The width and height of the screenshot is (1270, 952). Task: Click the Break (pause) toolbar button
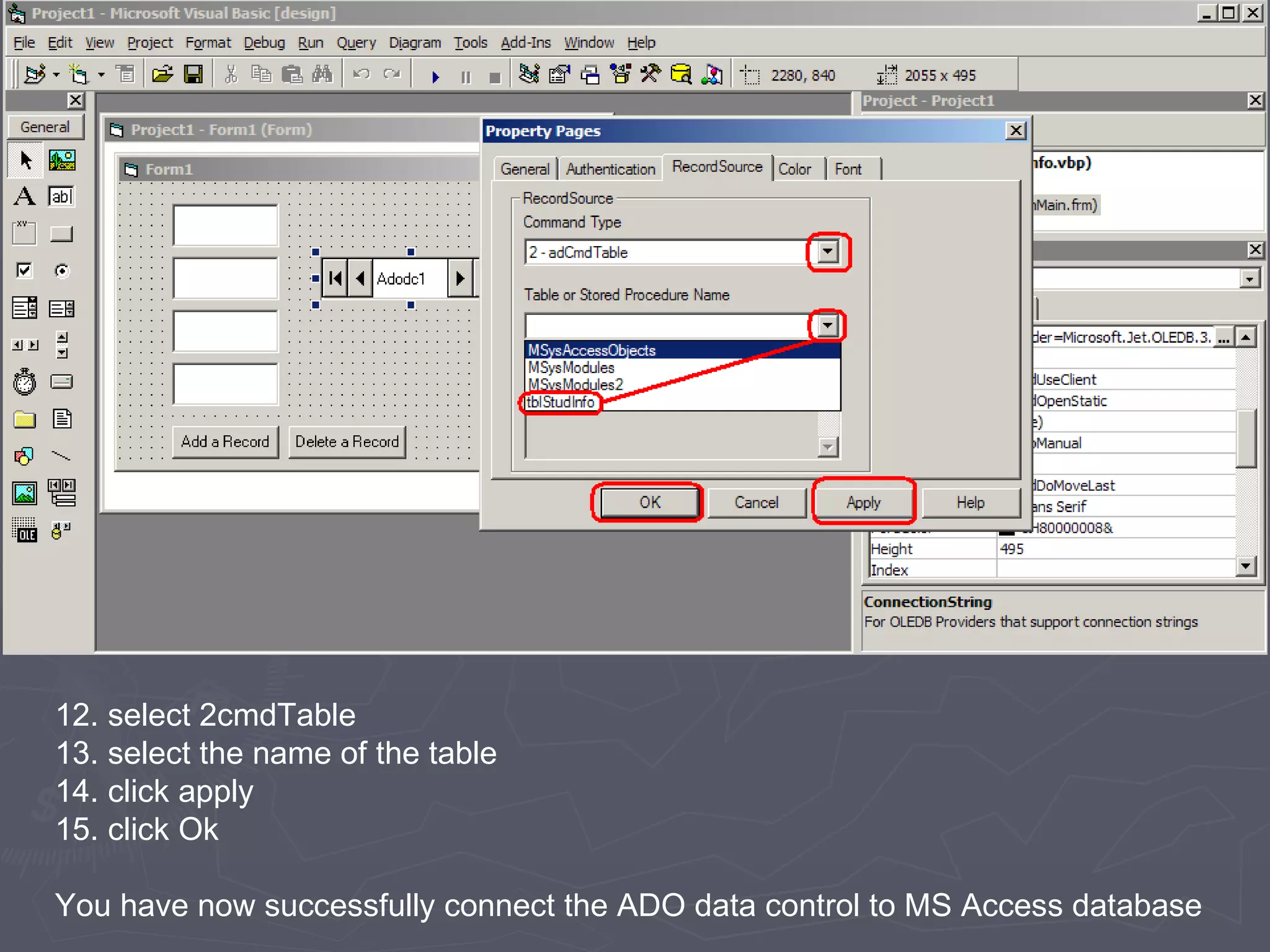(466, 76)
